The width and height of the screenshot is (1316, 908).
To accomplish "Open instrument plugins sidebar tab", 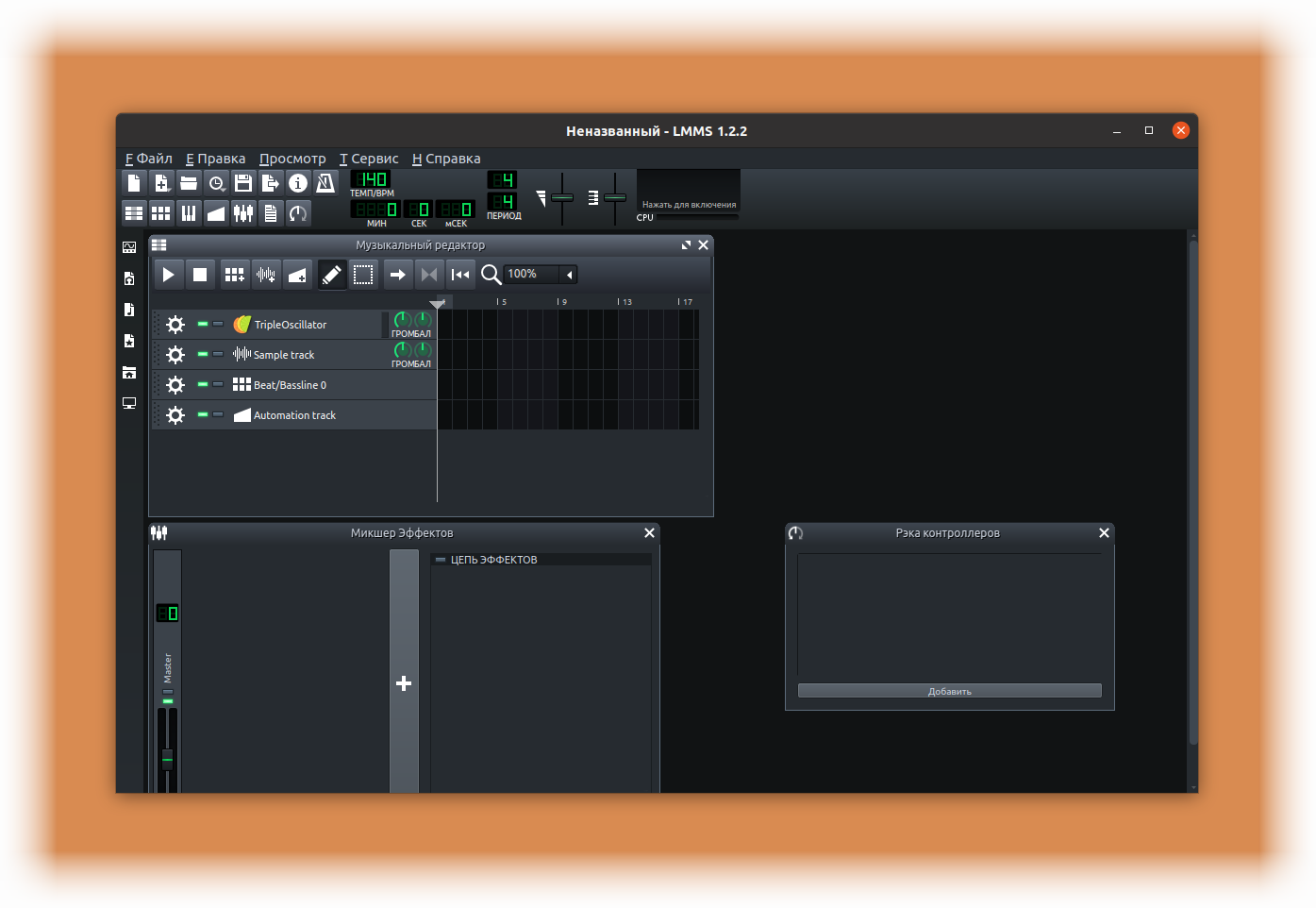I will [x=129, y=247].
